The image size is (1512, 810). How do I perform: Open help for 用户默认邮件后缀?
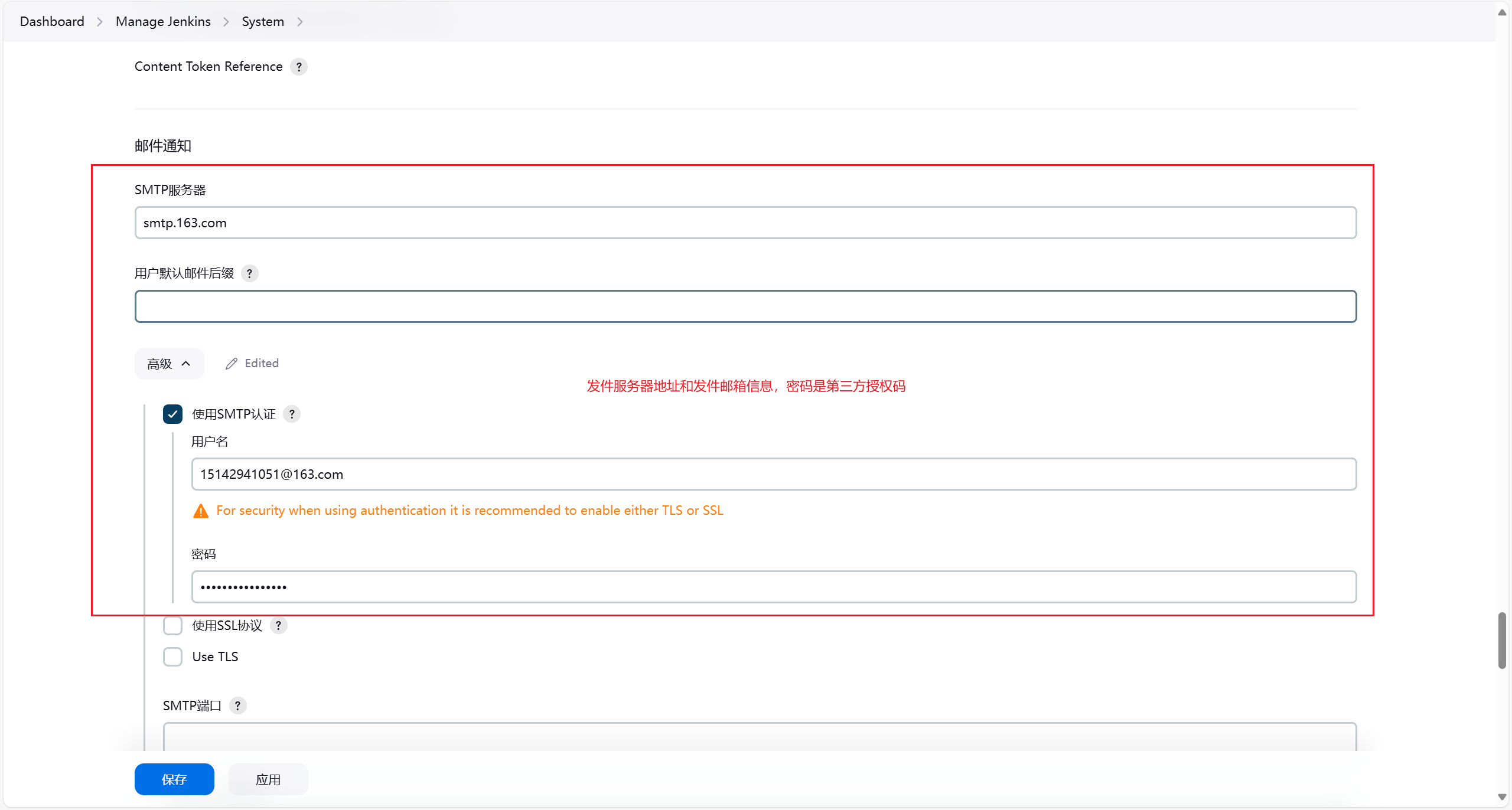(x=249, y=273)
